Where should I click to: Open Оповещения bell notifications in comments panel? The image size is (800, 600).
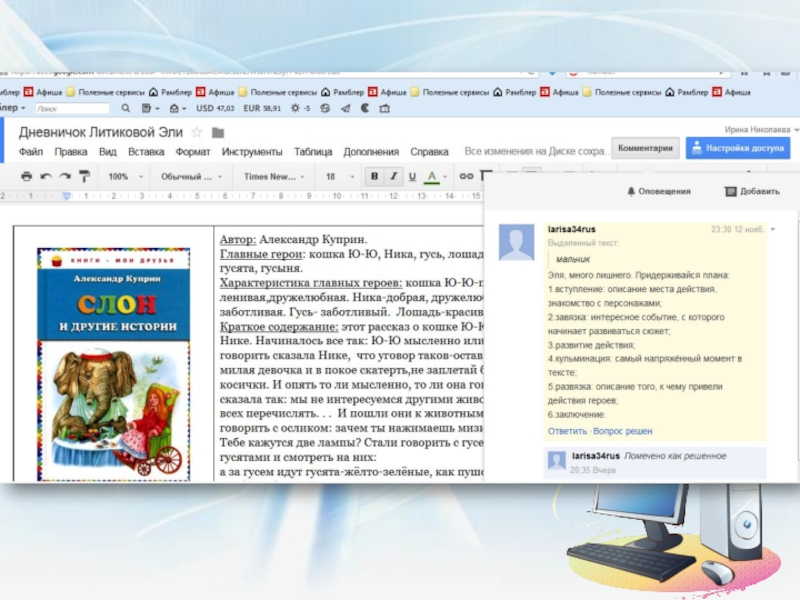pos(658,191)
